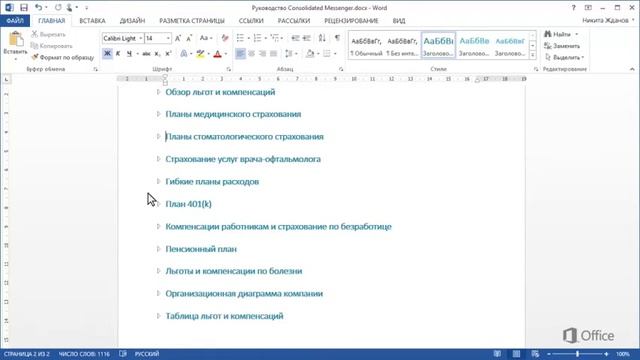Open Replace (Заменить)
Screen dimensions: 640x360
click(562, 46)
